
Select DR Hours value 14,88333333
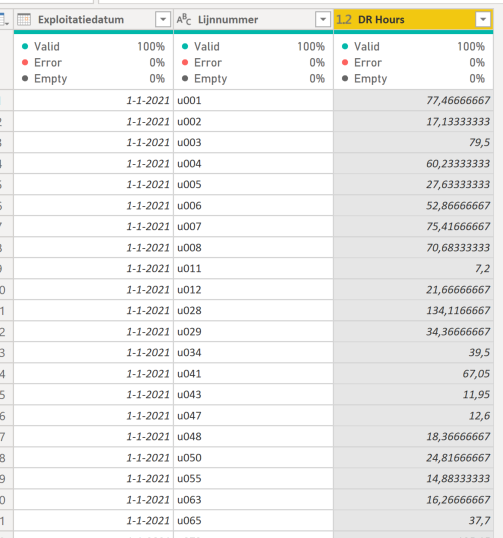click(413, 479)
